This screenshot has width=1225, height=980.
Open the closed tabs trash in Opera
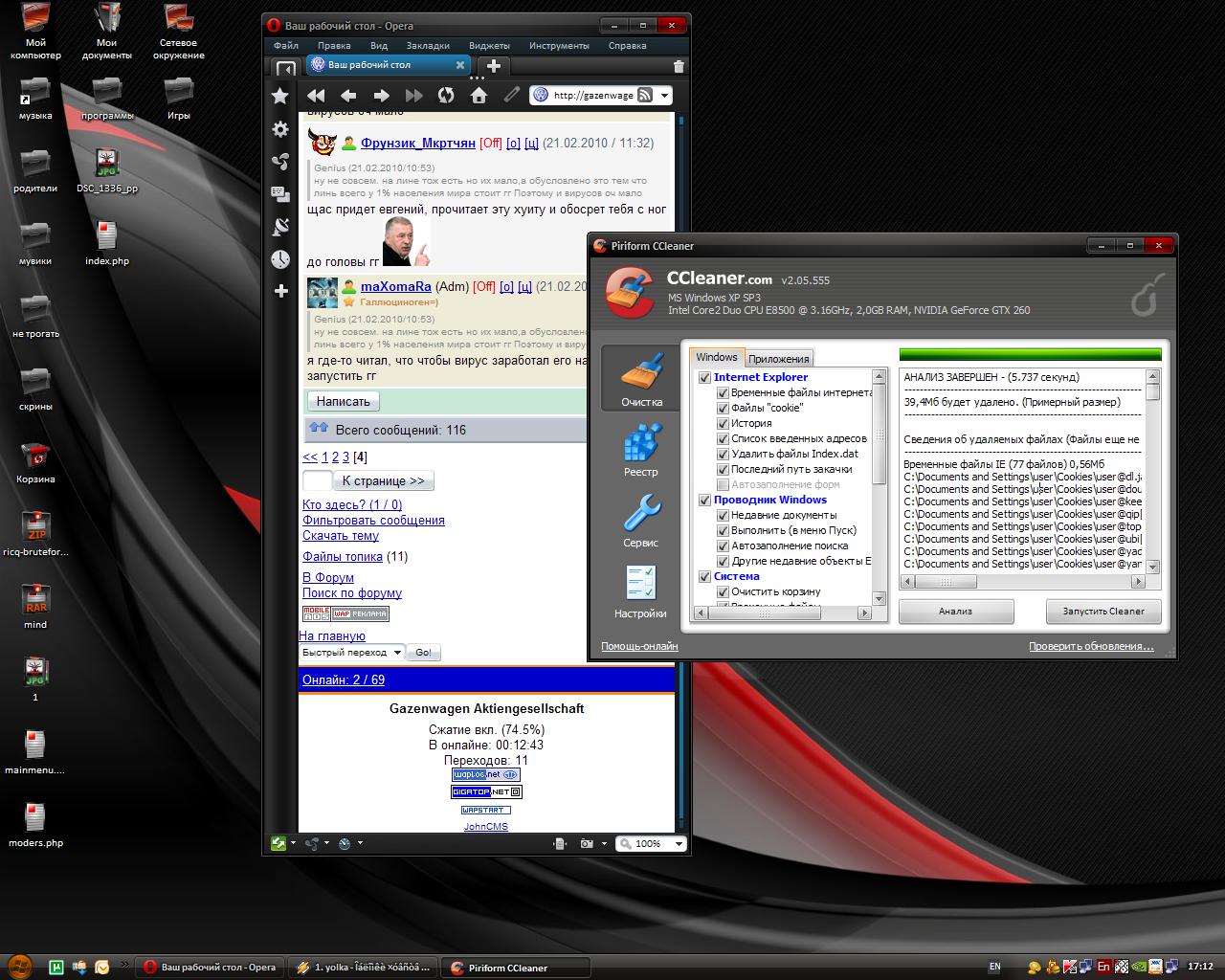(x=679, y=66)
